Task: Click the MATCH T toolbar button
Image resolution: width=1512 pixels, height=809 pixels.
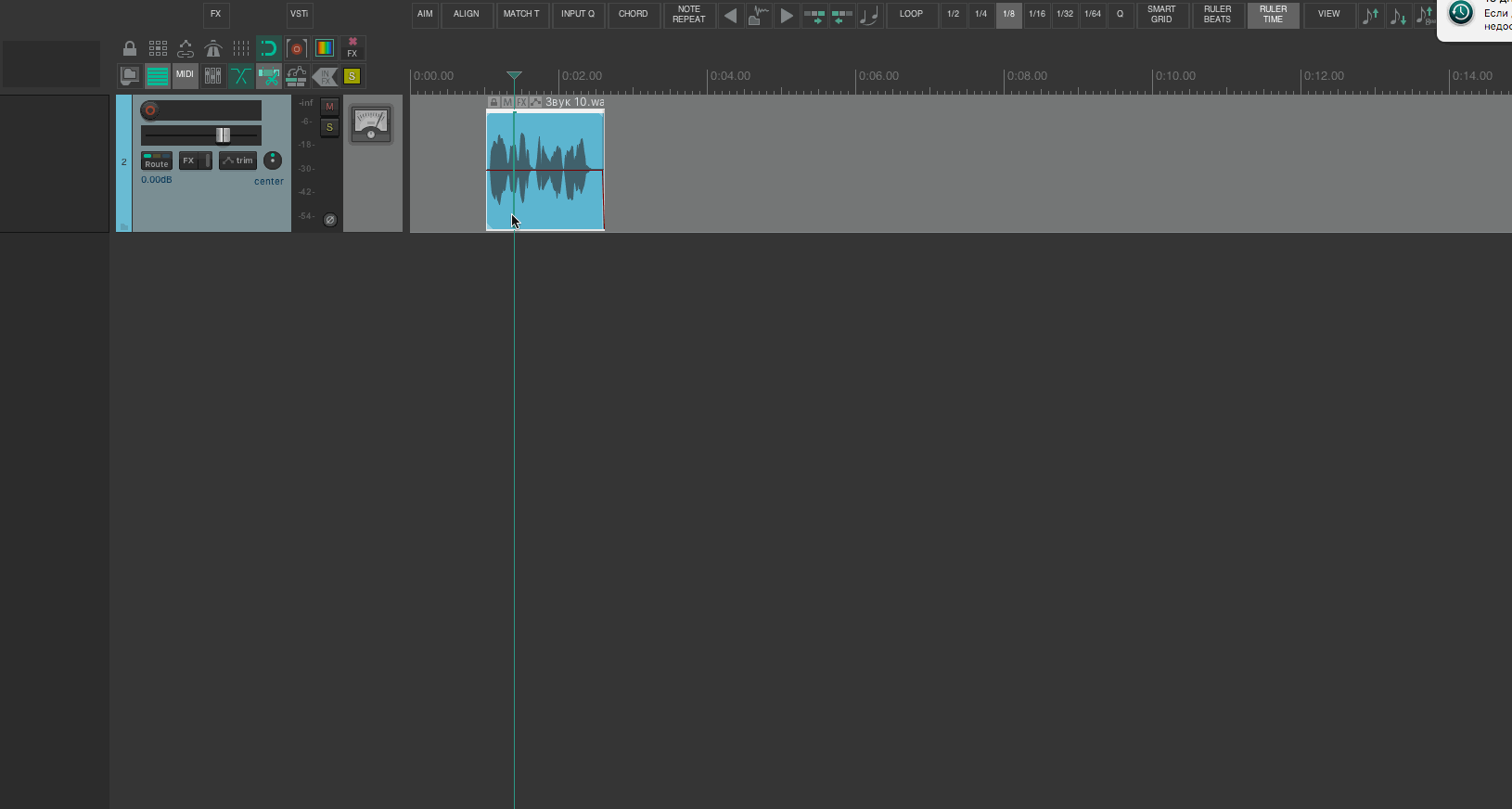Action: point(521,15)
